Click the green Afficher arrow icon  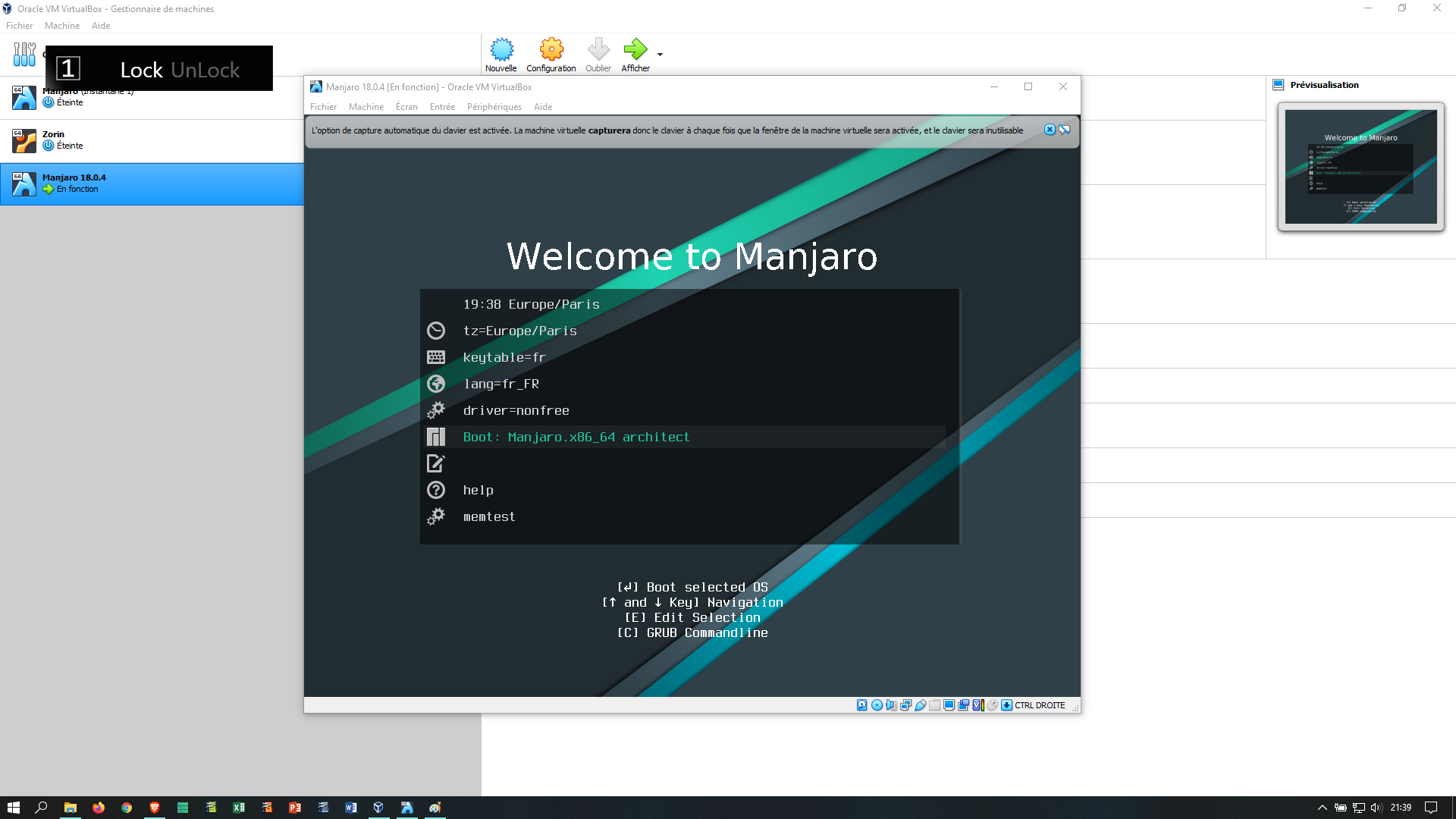tap(635, 50)
